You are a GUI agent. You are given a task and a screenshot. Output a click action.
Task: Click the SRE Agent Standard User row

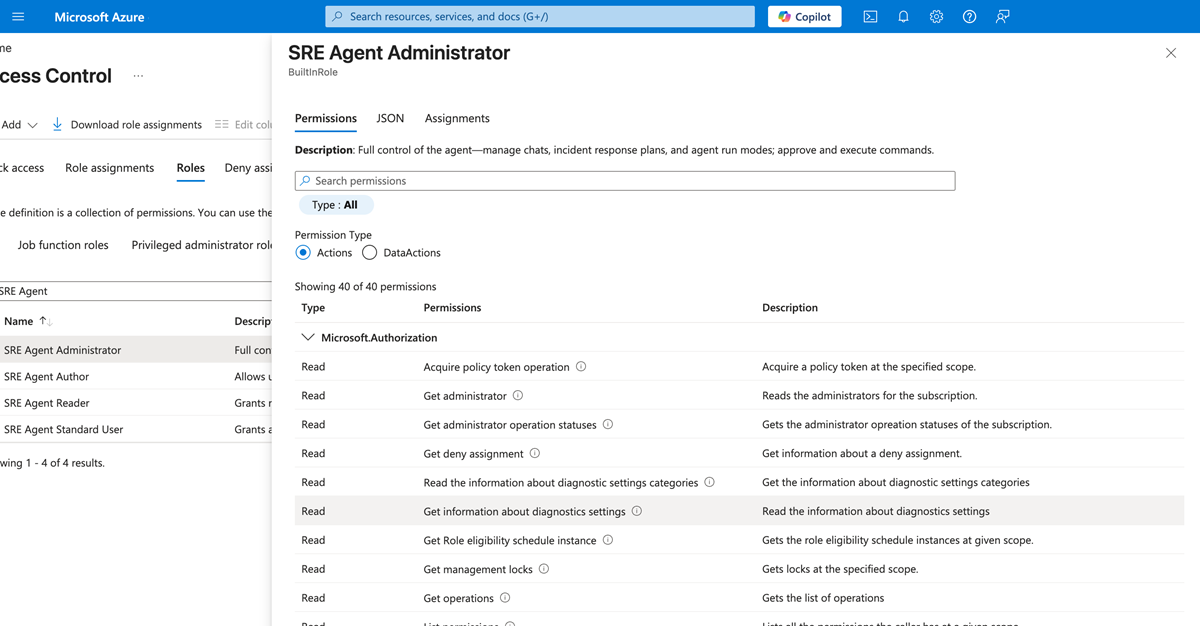tap(135, 430)
